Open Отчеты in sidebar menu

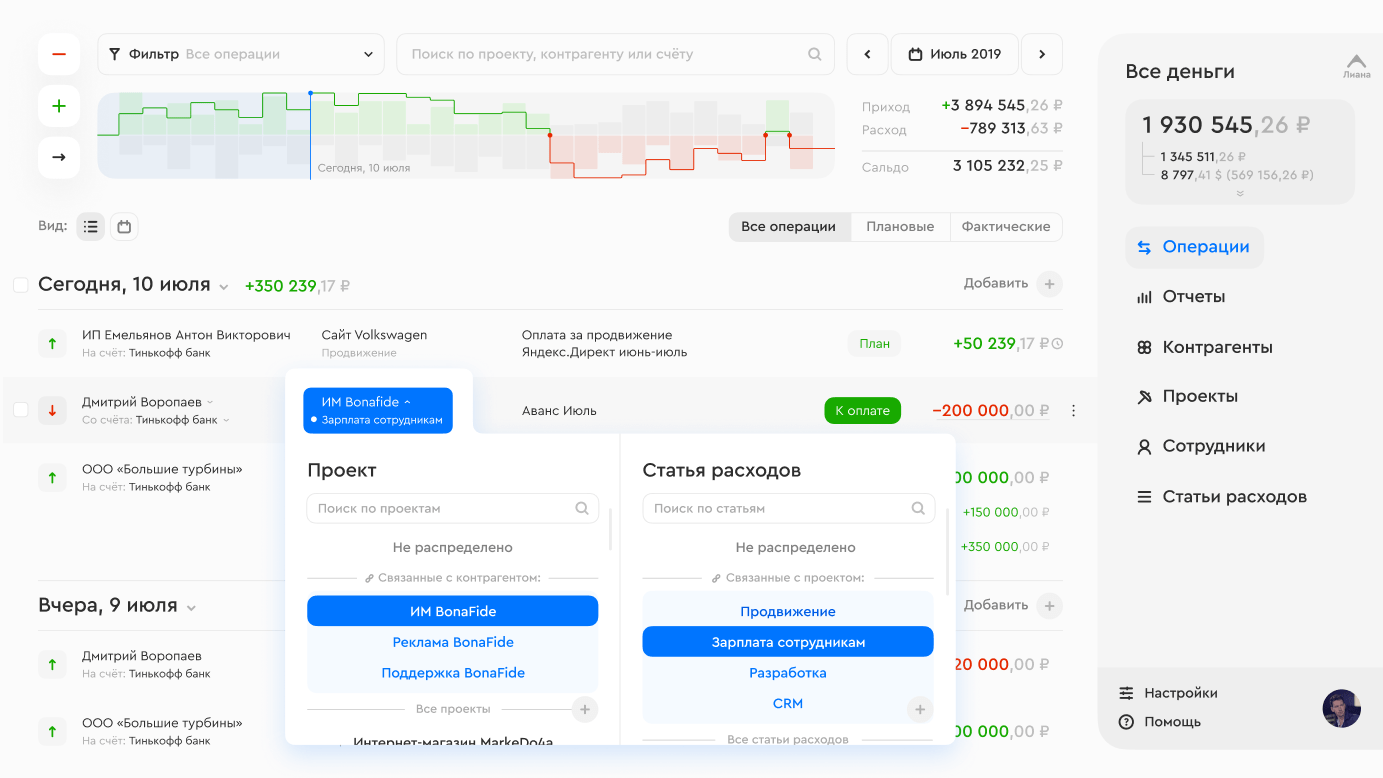[1193, 297]
